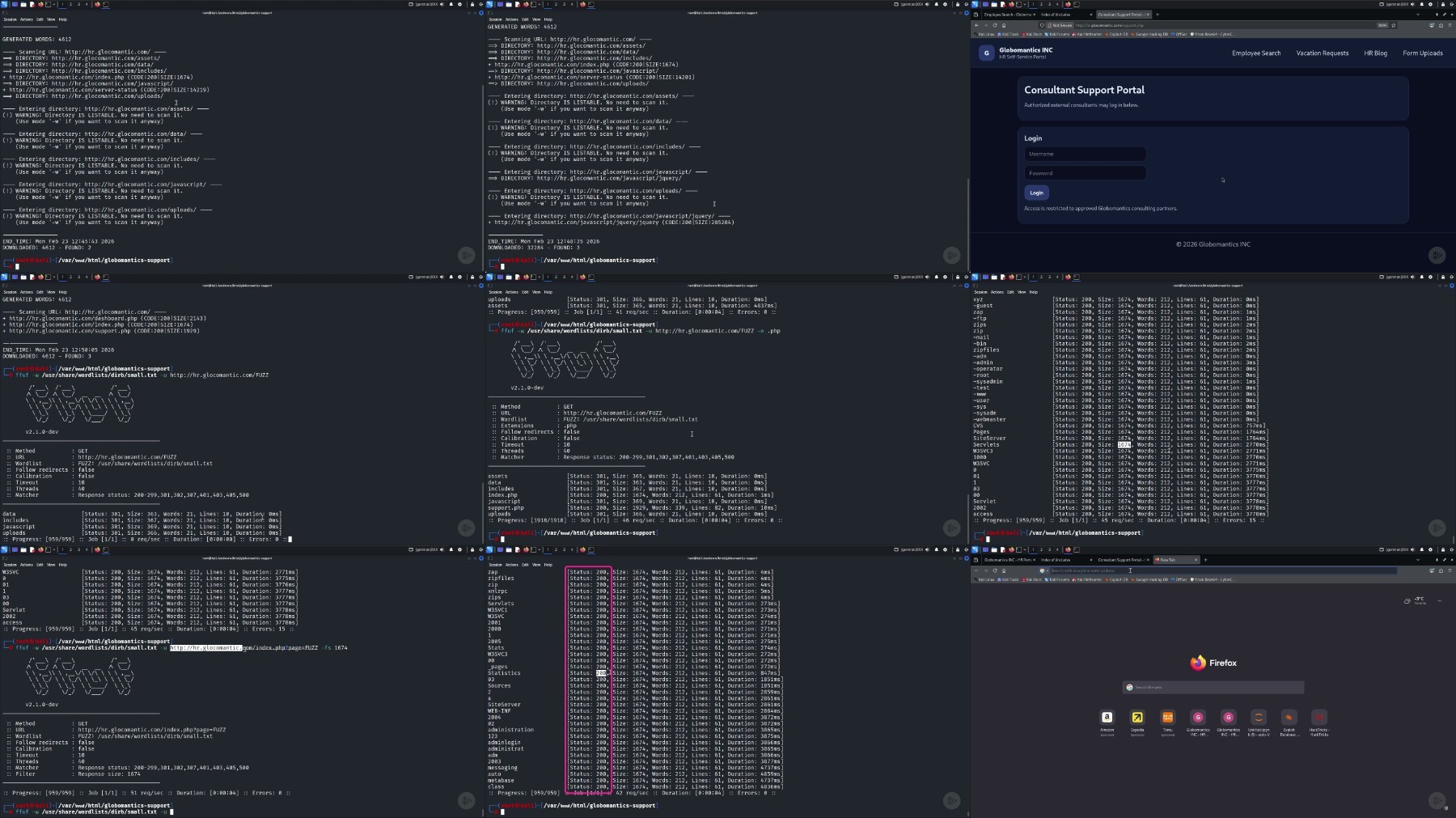The height and width of the screenshot is (818, 1456).
Task: Click volume icon in panel above Firefox New Tab window
Action: point(1412,549)
